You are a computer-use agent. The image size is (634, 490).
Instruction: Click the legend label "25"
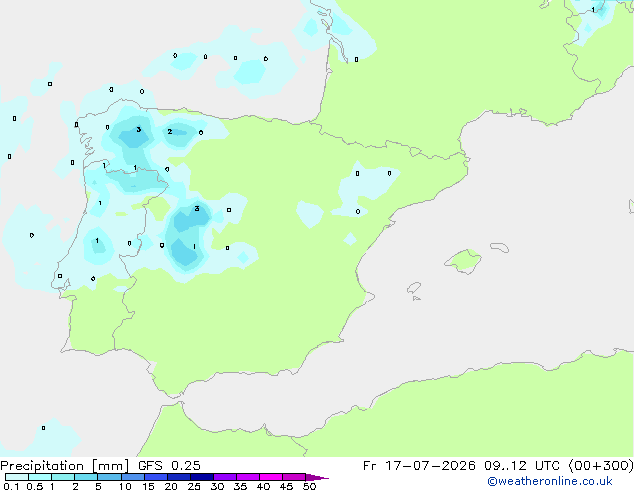click(x=194, y=486)
